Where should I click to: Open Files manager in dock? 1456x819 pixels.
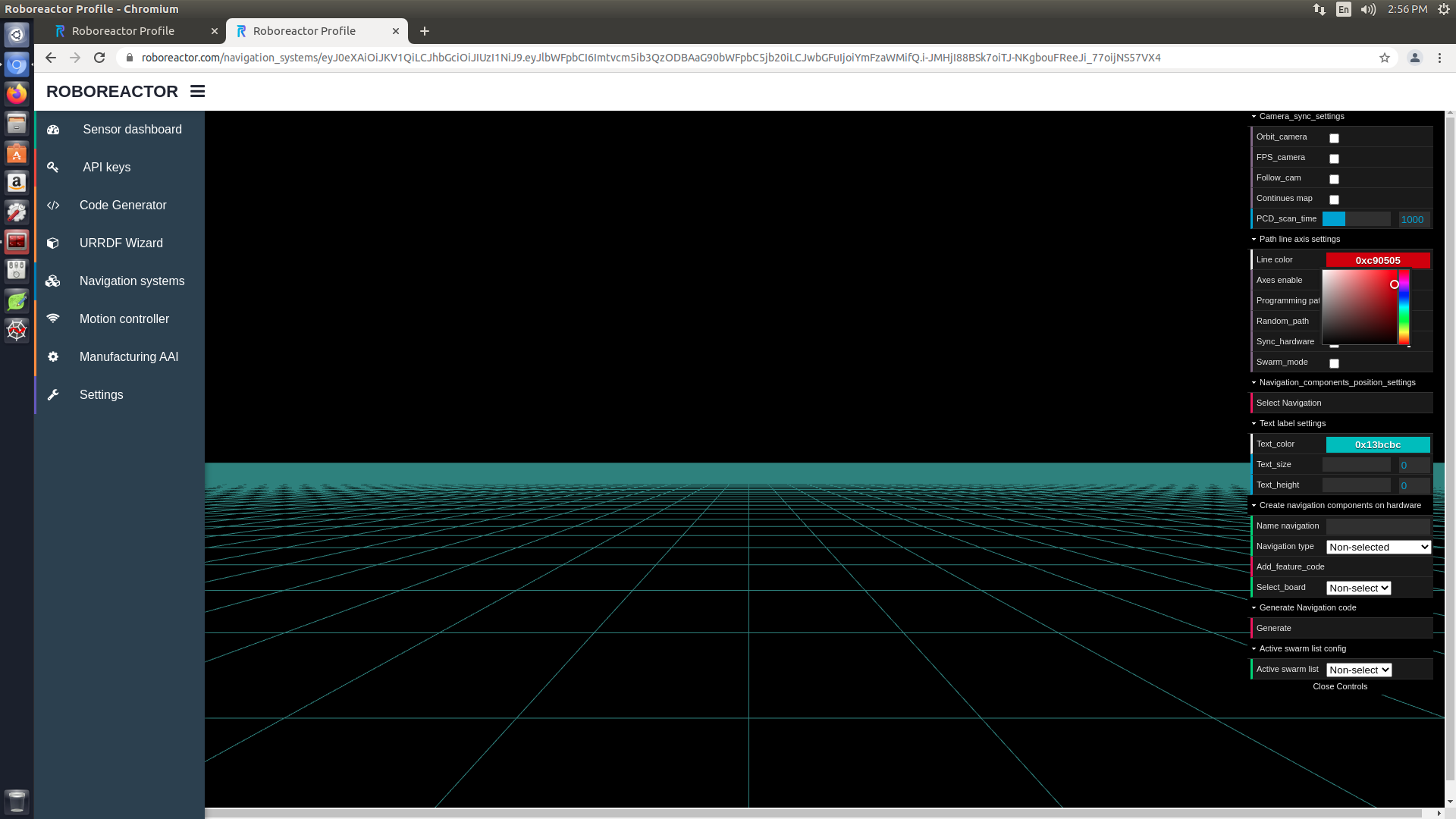(17, 124)
